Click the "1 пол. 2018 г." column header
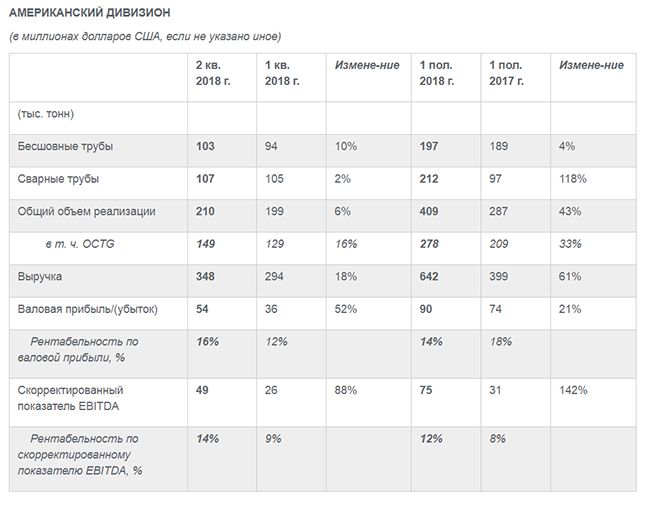The image size is (650, 509). [x=437, y=73]
